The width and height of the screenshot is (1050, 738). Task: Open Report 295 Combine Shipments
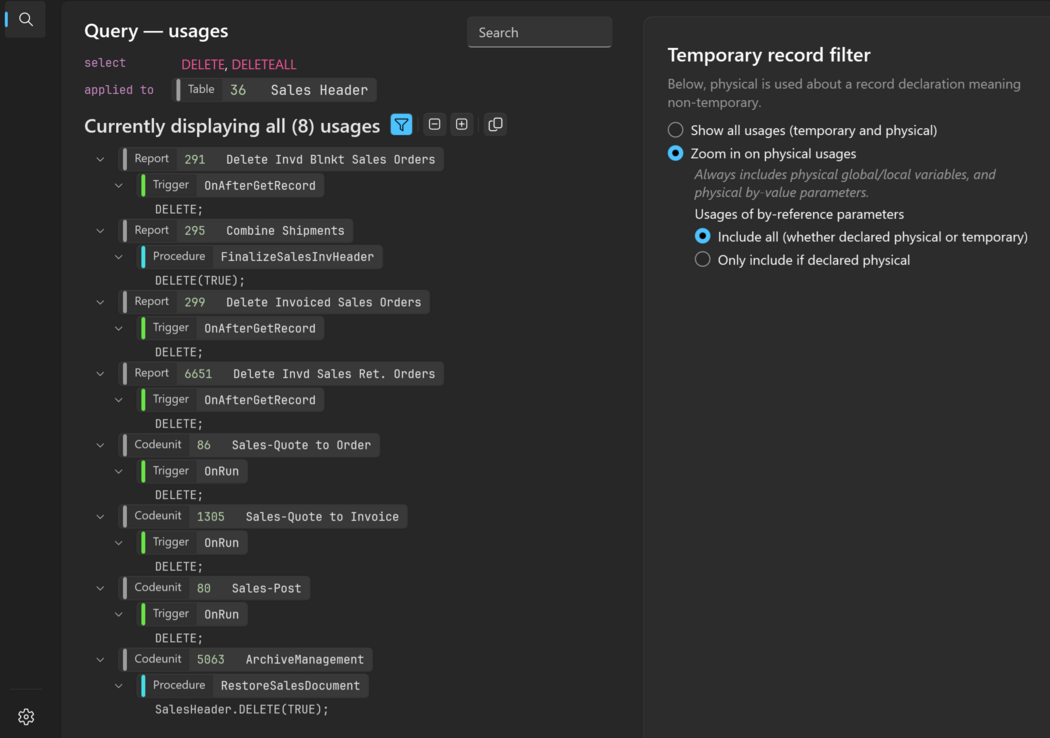click(x=236, y=230)
